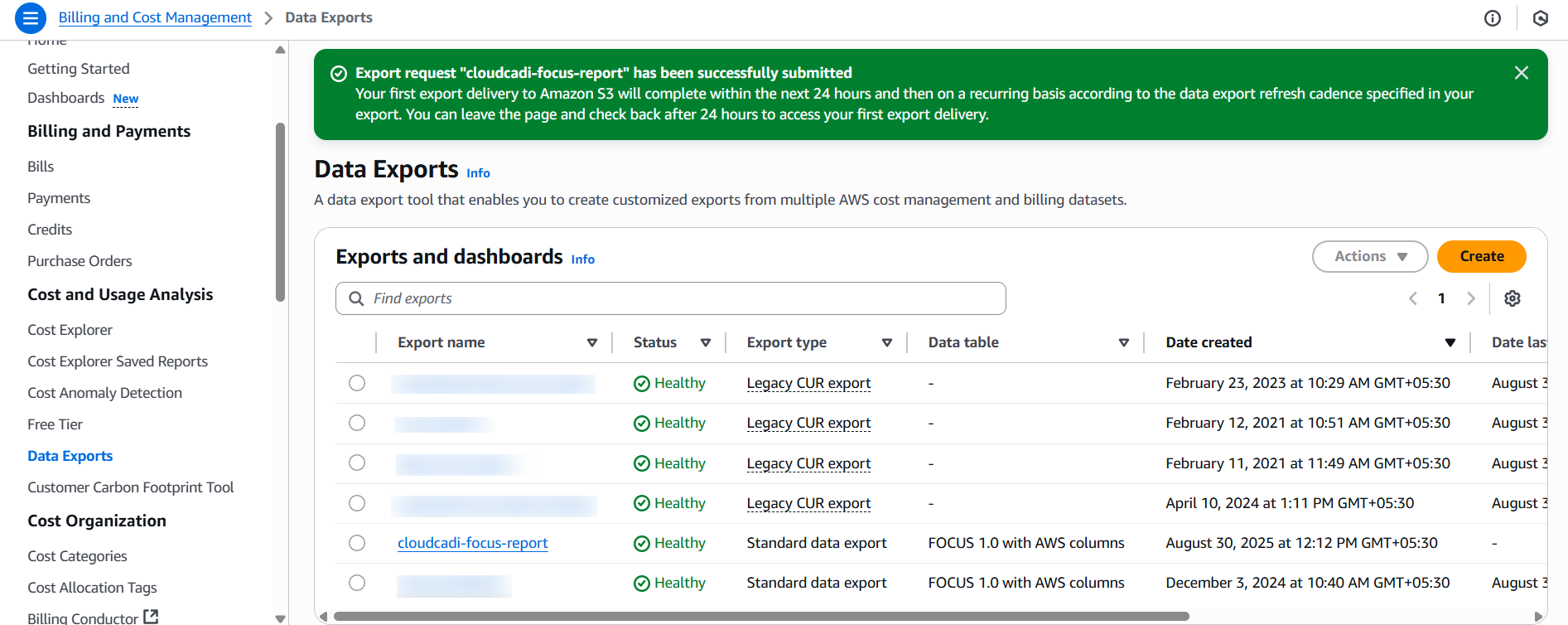Image resolution: width=1568 pixels, height=625 pixels.
Task: Go to next page of exports
Action: [x=1470, y=298]
